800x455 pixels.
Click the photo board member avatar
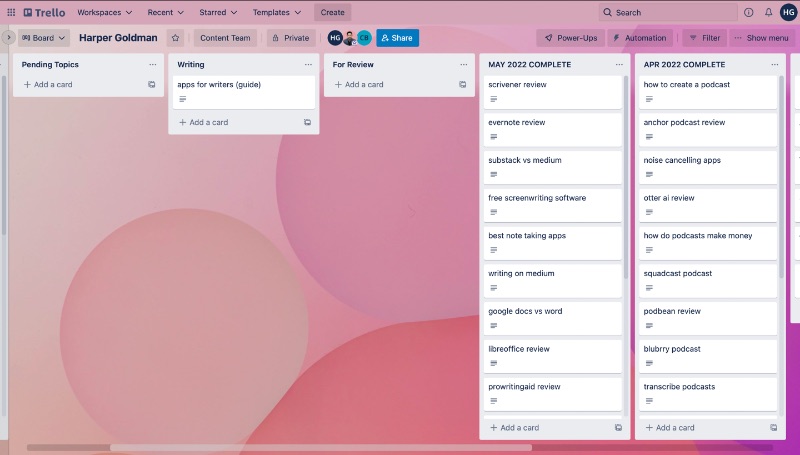349,38
